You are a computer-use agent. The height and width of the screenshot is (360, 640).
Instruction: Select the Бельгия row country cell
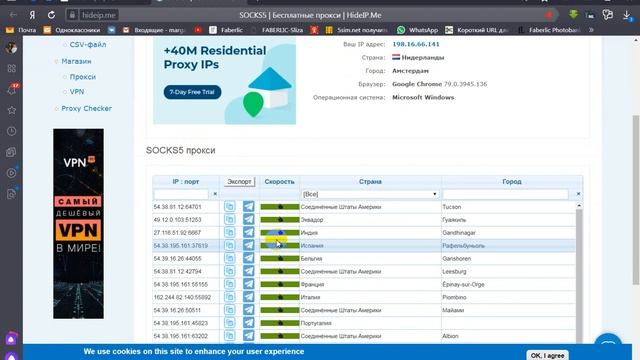[370, 258]
